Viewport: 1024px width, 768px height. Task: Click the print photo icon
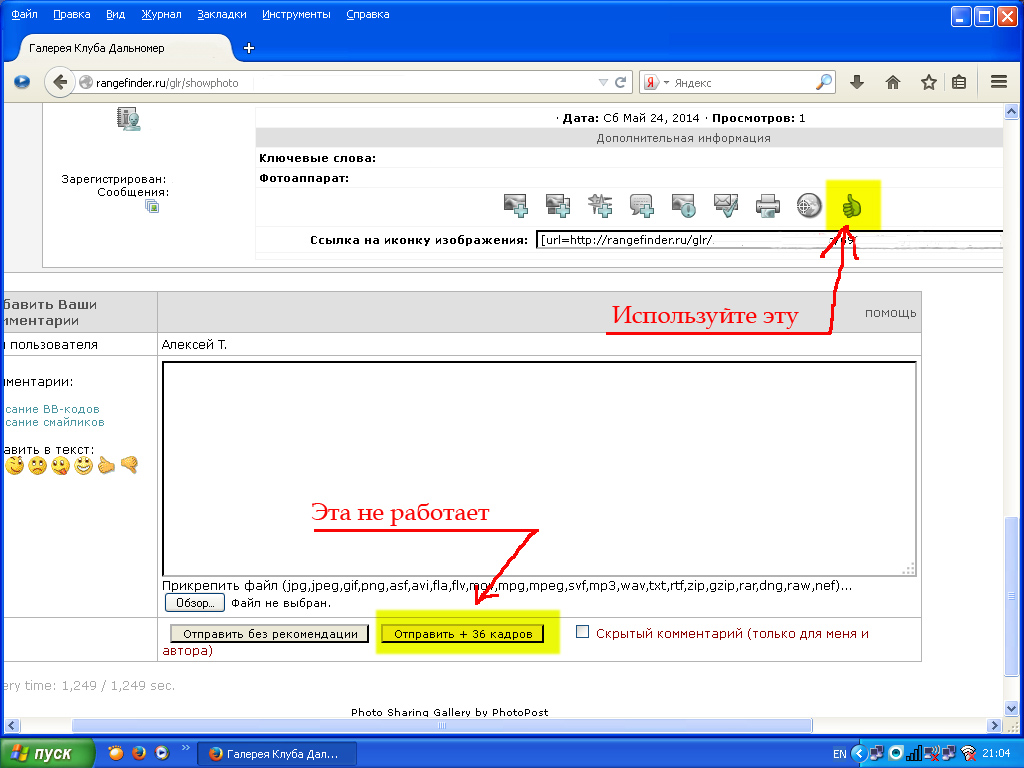tap(767, 206)
